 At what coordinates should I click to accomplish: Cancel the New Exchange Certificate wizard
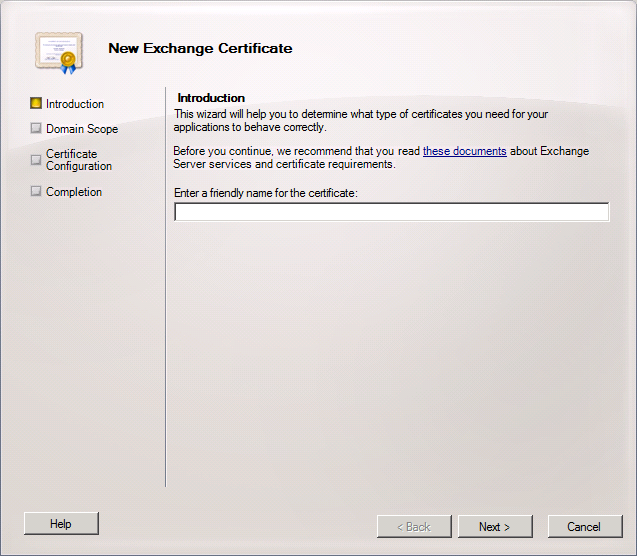click(583, 527)
